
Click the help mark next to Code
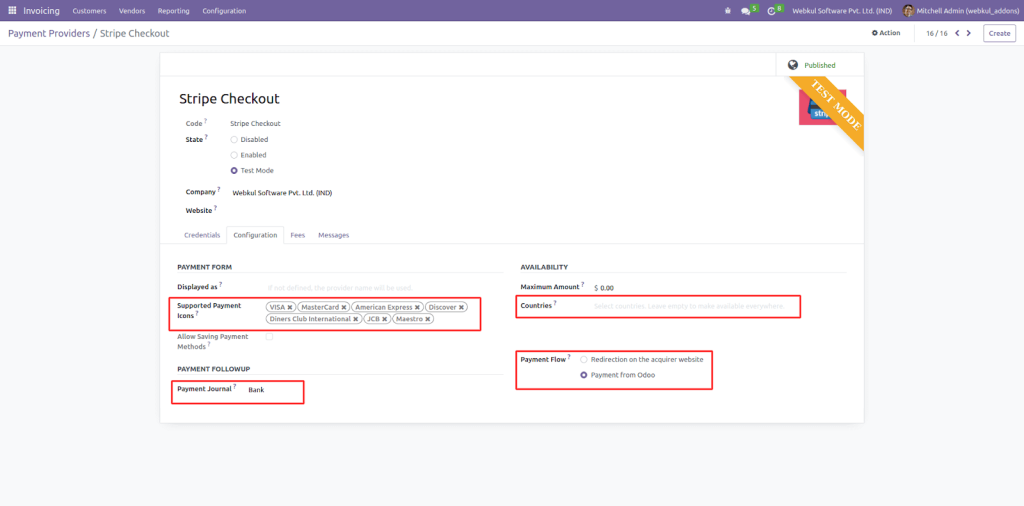206,121
